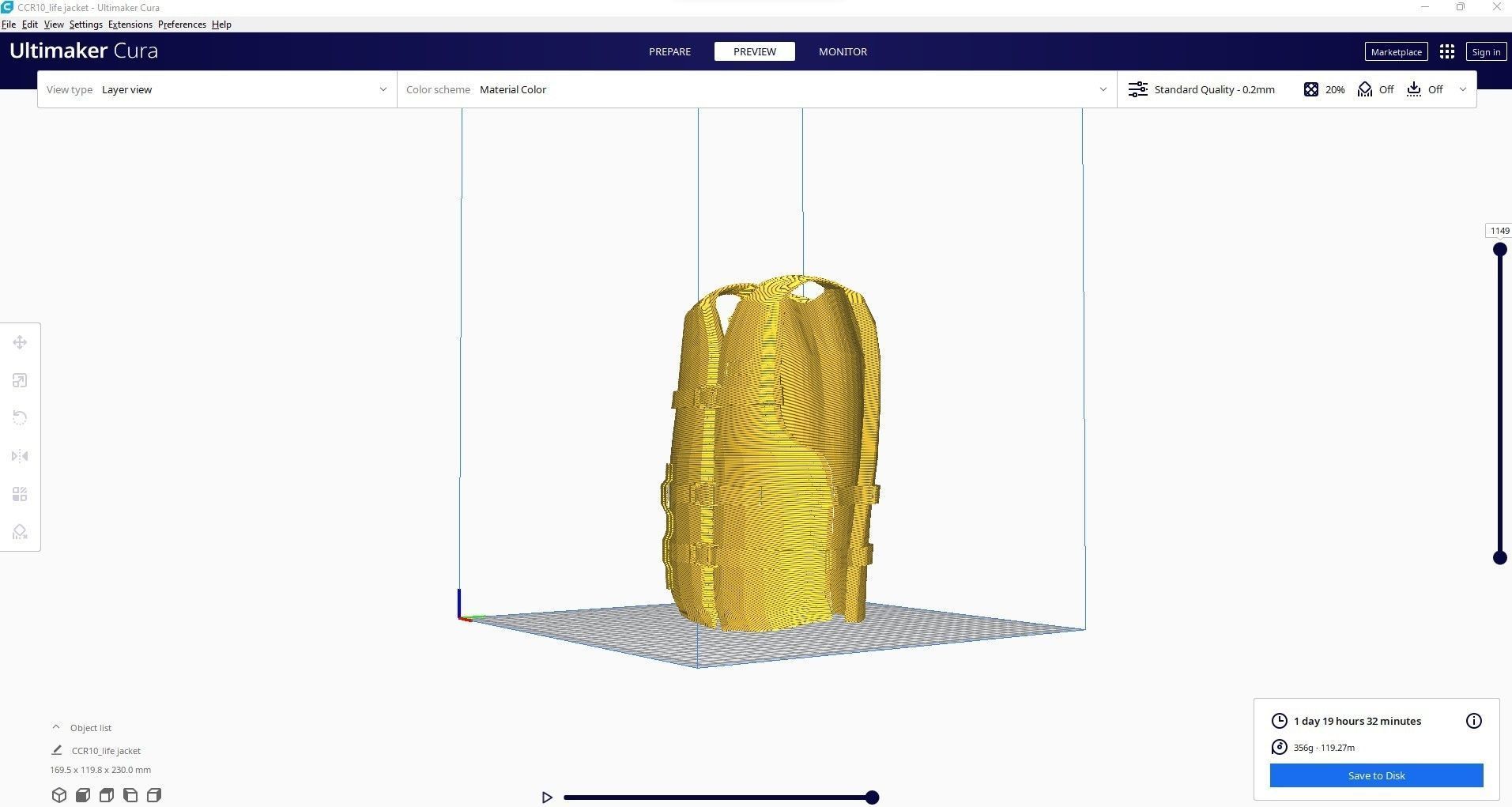Select CCR10_life jacket in object list
The width and height of the screenshot is (1512, 807).
106,751
